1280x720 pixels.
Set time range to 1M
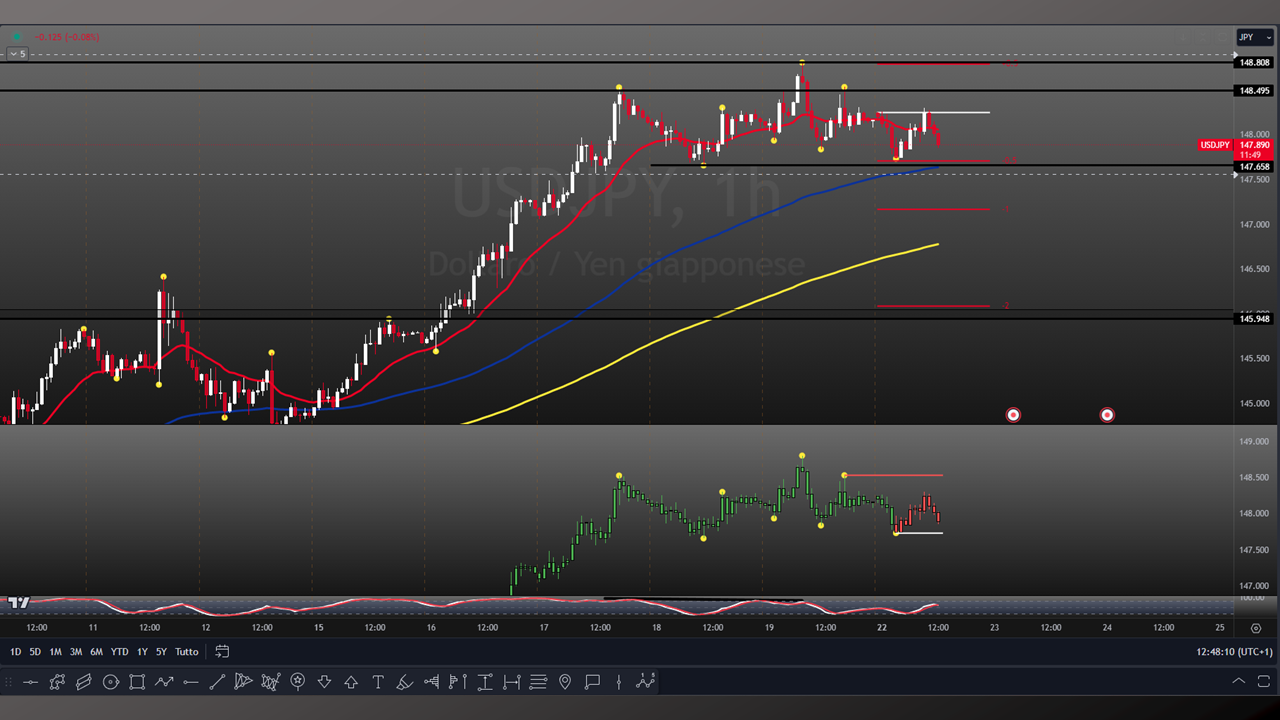tap(55, 652)
